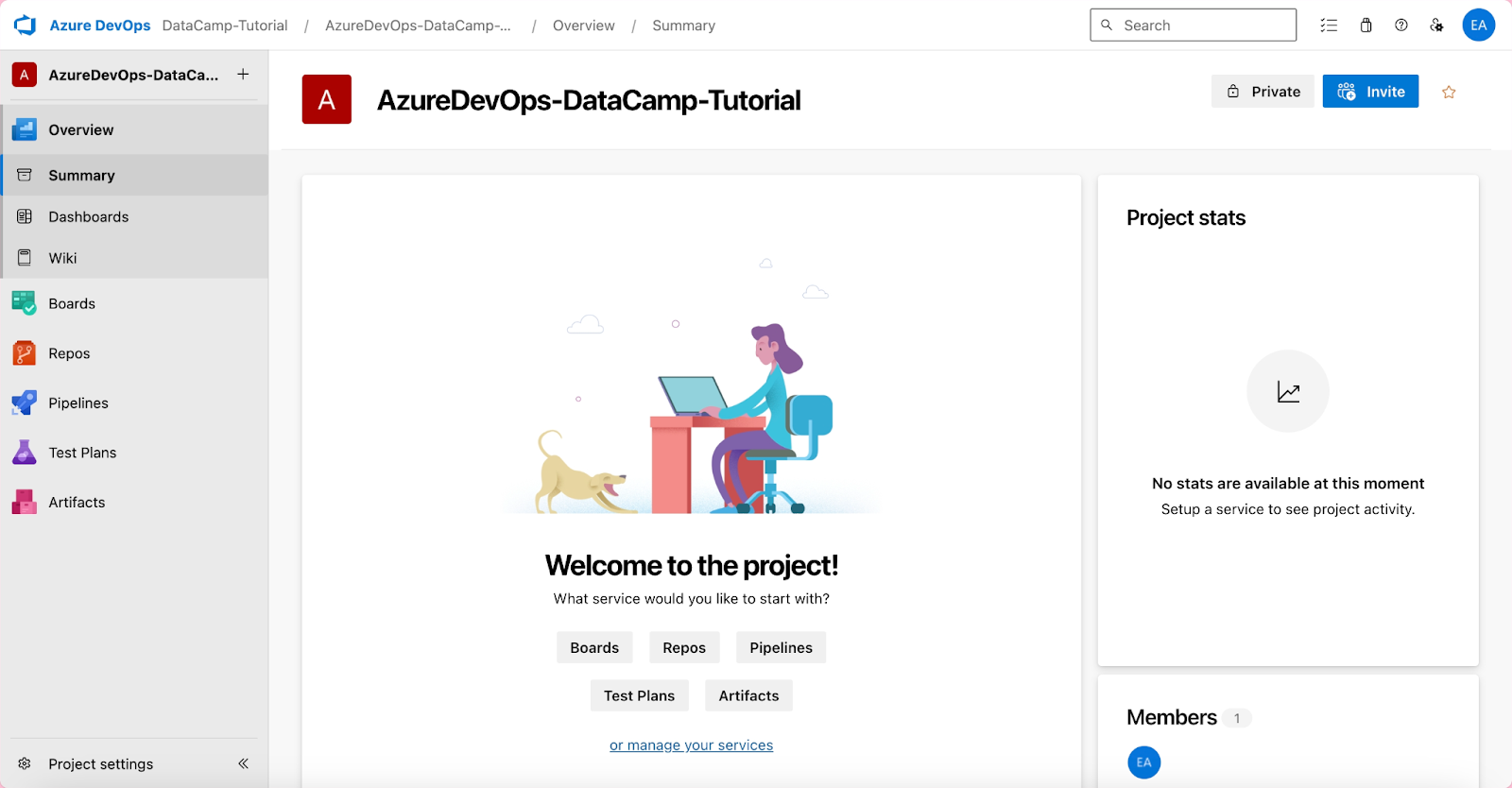Favorite the project with star icon
Image resolution: width=1512 pixels, height=788 pixels.
click(x=1449, y=92)
